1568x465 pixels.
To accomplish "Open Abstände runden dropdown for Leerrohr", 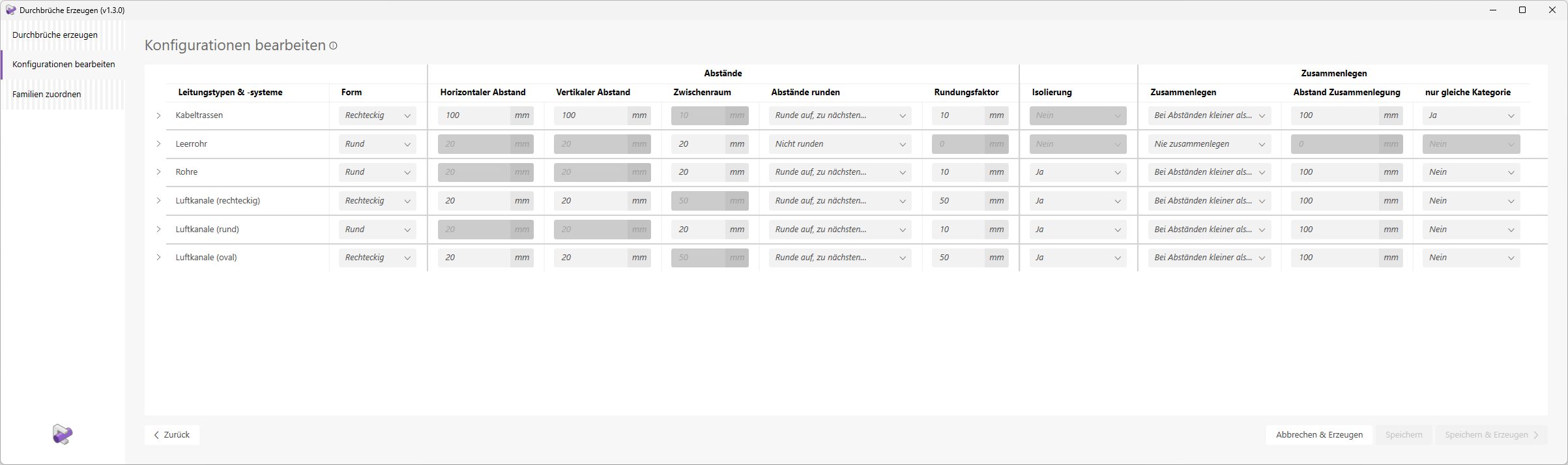I will pyautogui.click(x=839, y=144).
